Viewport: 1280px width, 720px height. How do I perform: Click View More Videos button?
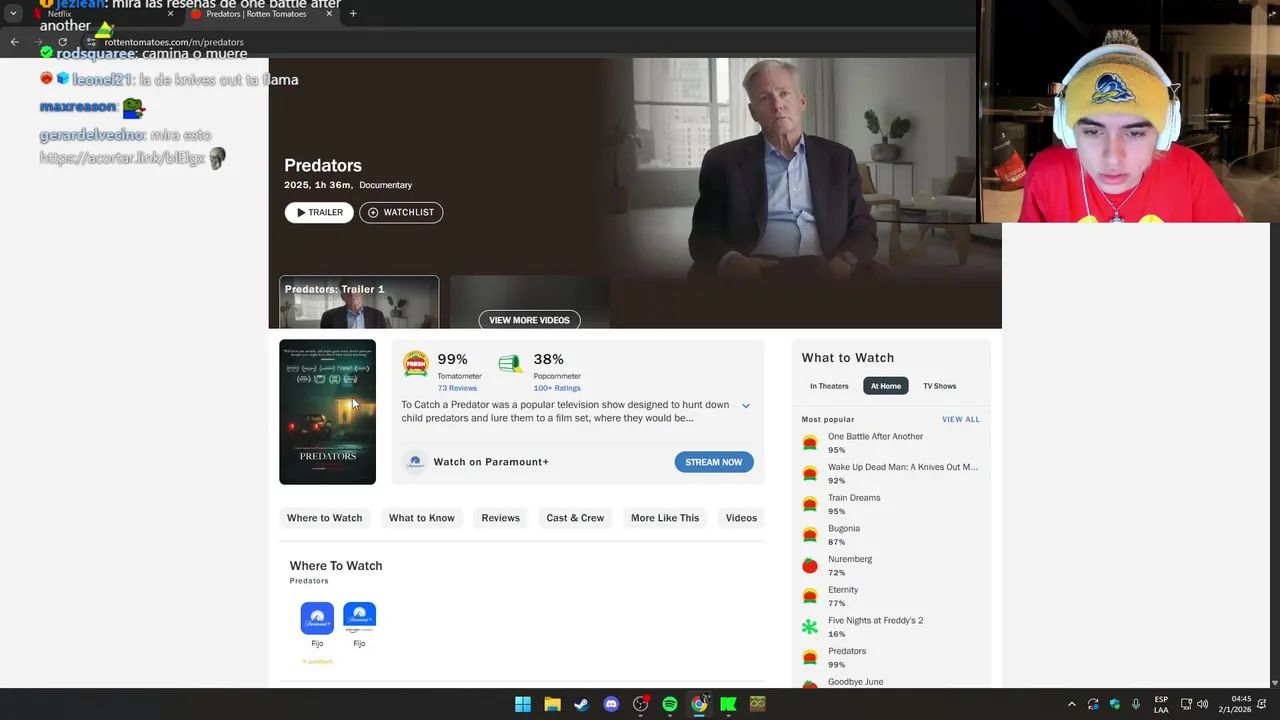pos(529,320)
